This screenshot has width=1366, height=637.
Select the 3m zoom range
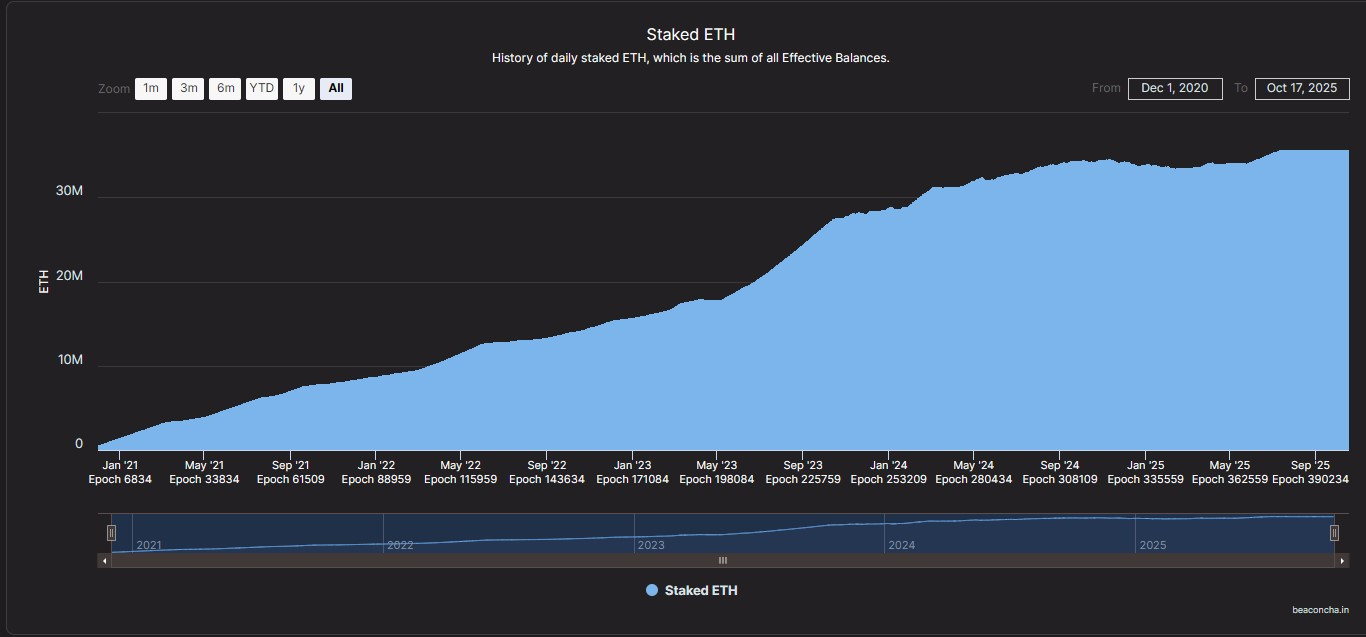(188, 88)
